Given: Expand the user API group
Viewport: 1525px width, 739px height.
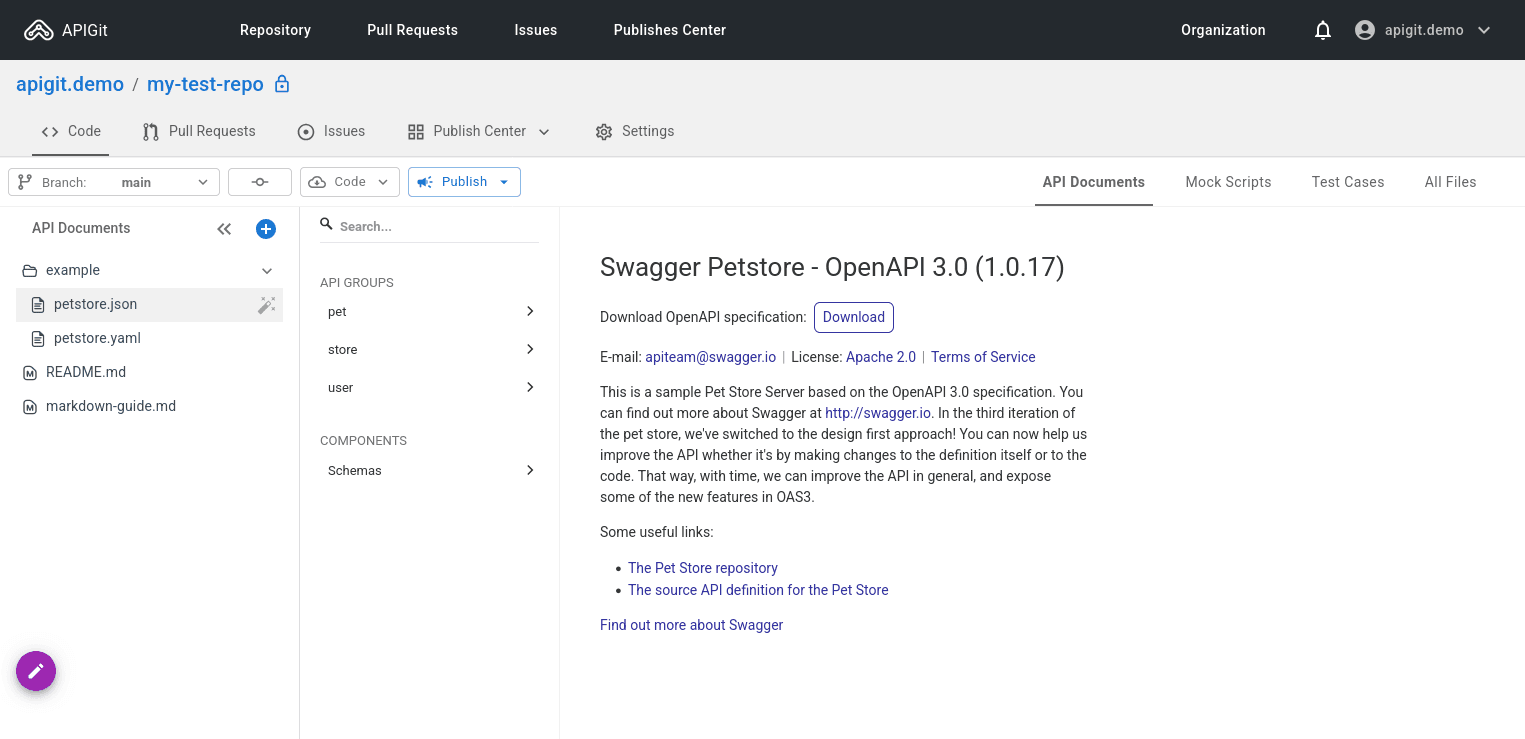Looking at the screenshot, I should (432, 388).
